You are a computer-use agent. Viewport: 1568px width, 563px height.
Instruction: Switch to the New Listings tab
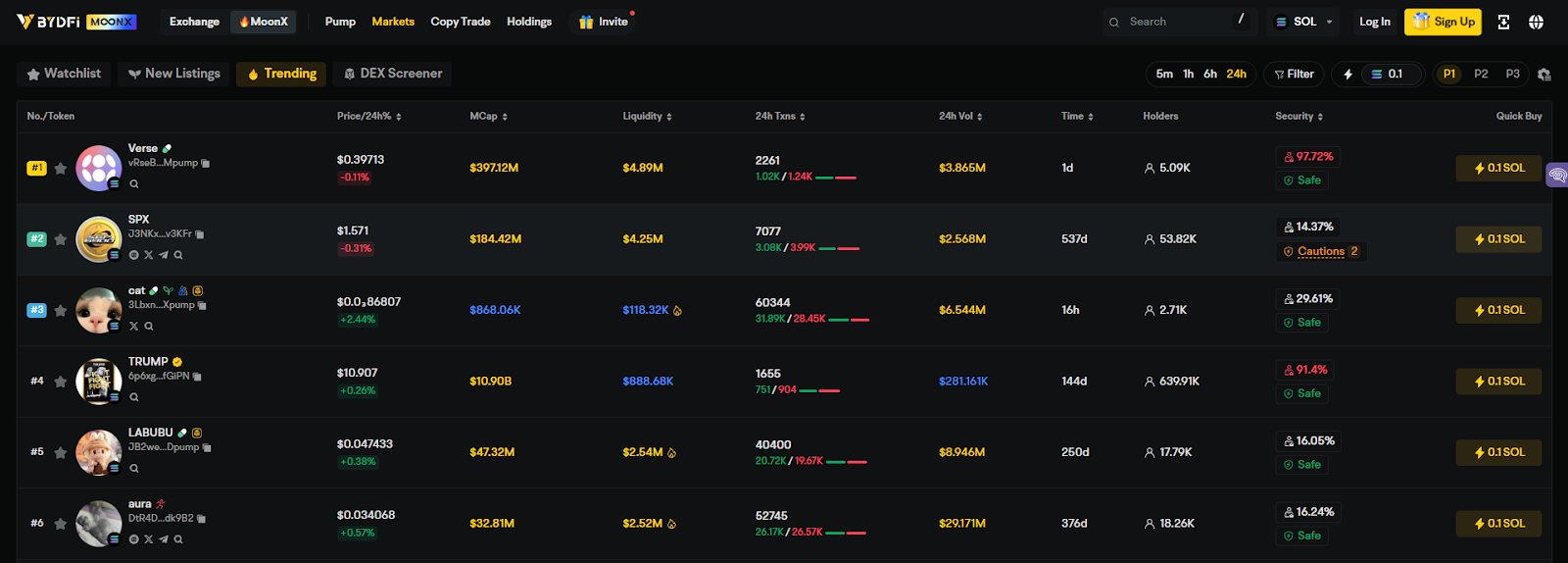pyautogui.click(x=174, y=74)
